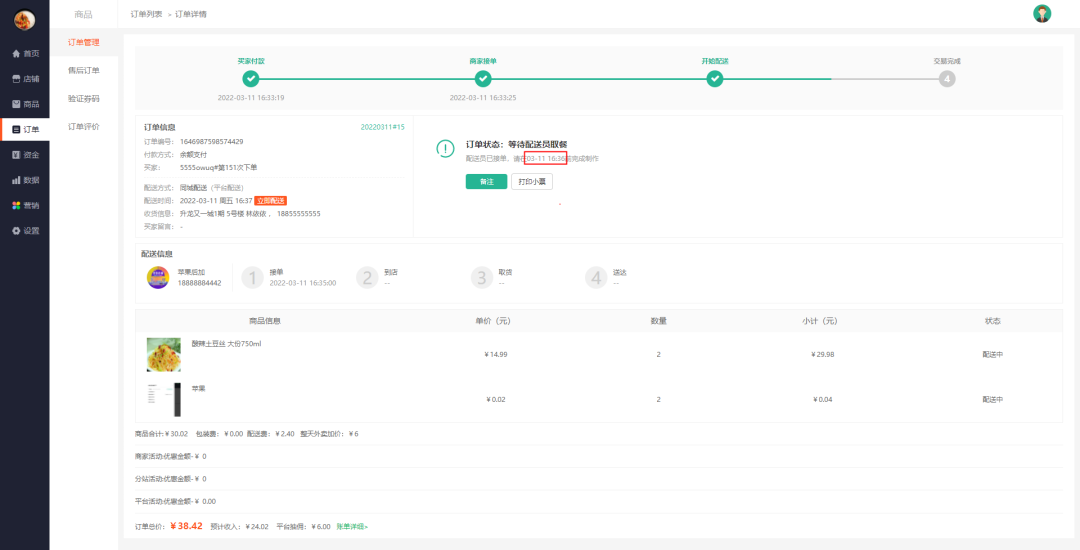Open 资金 funds section in sidebar
1080x550 pixels.
click(x=25, y=155)
